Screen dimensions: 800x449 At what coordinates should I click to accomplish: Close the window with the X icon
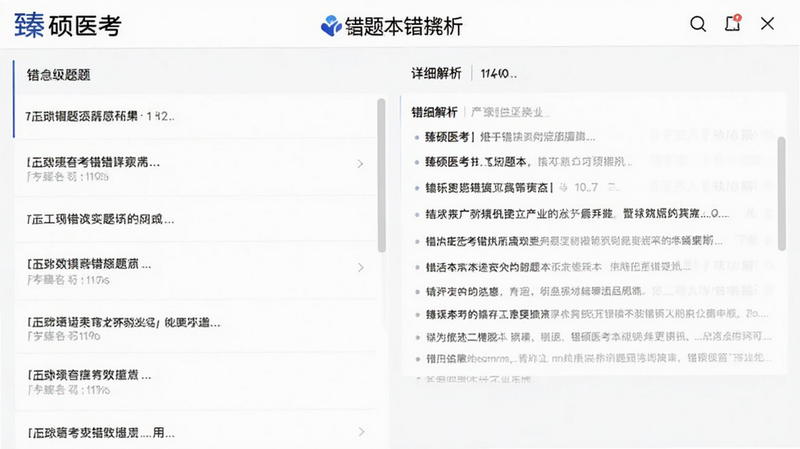point(767,23)
